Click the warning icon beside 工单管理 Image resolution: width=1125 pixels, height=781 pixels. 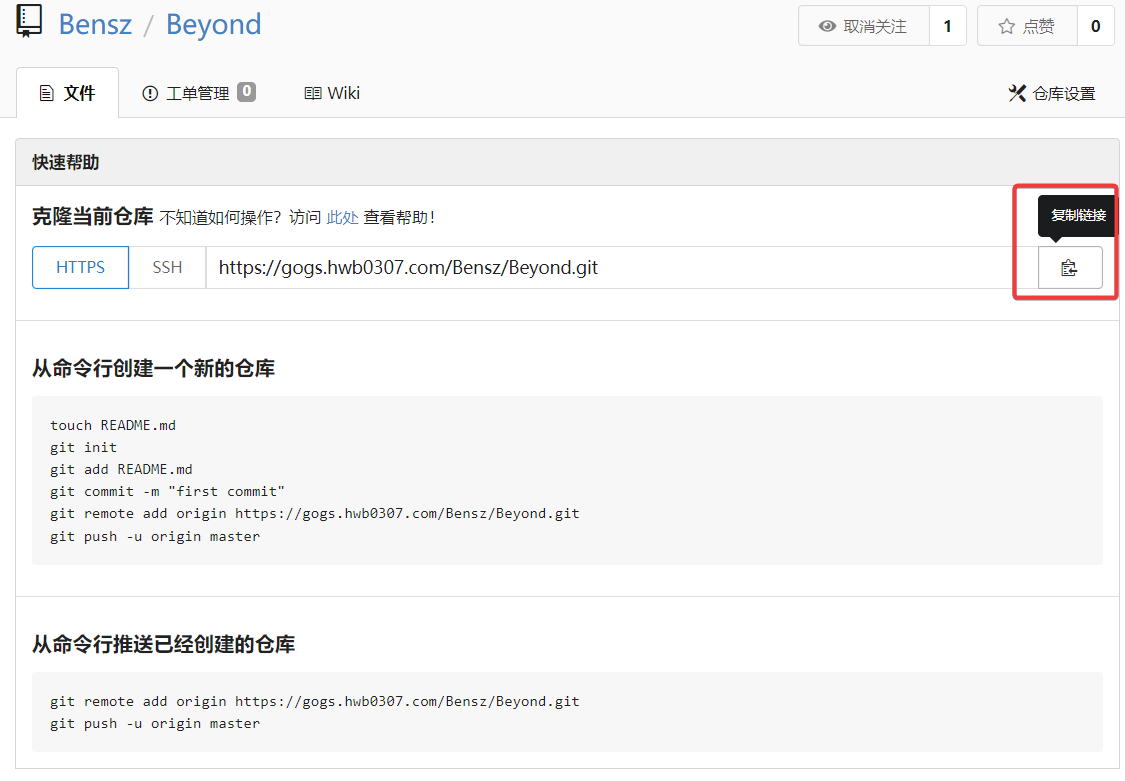[x=150, y=92]
